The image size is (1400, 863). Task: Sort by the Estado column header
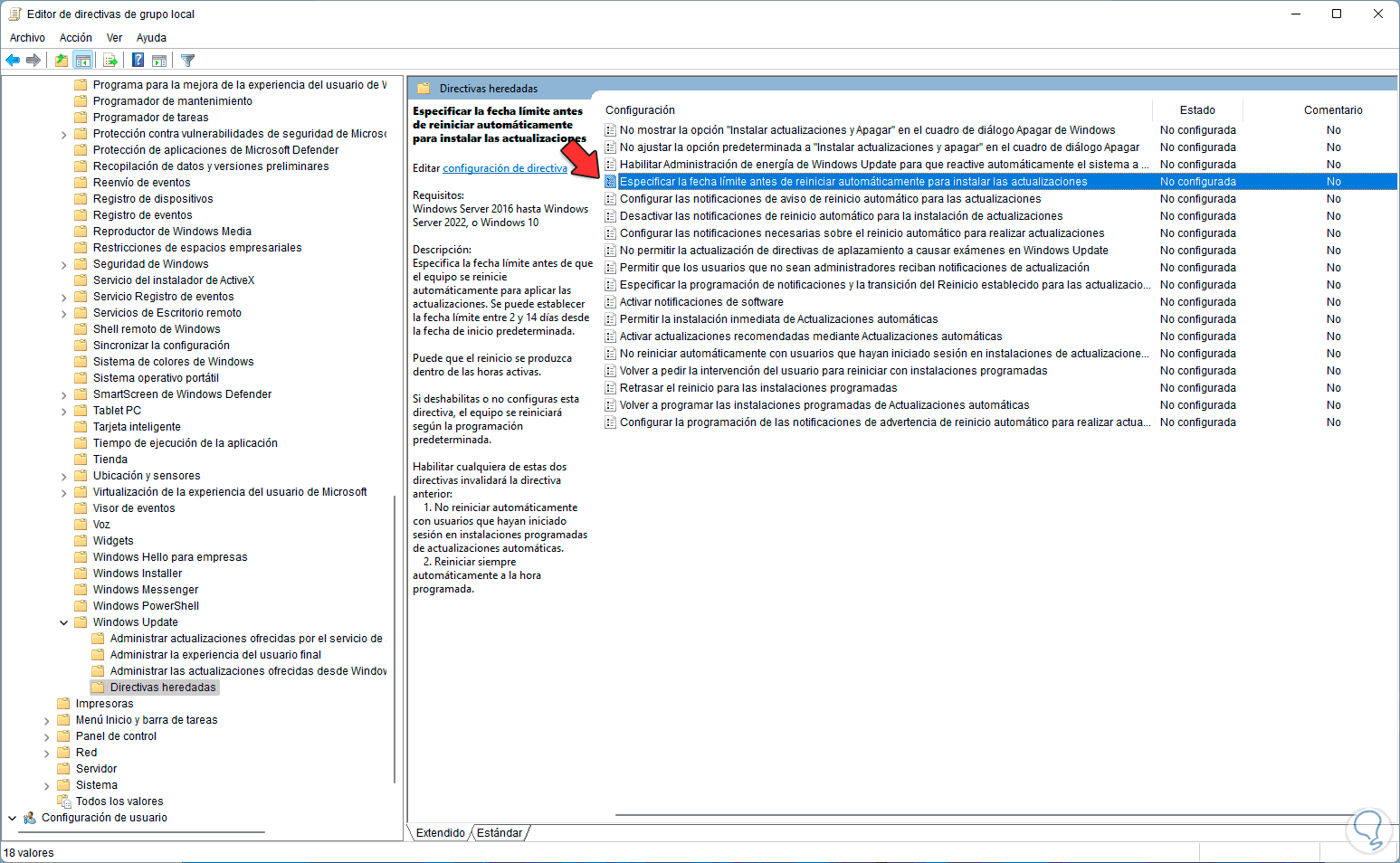coord(1197,110)
